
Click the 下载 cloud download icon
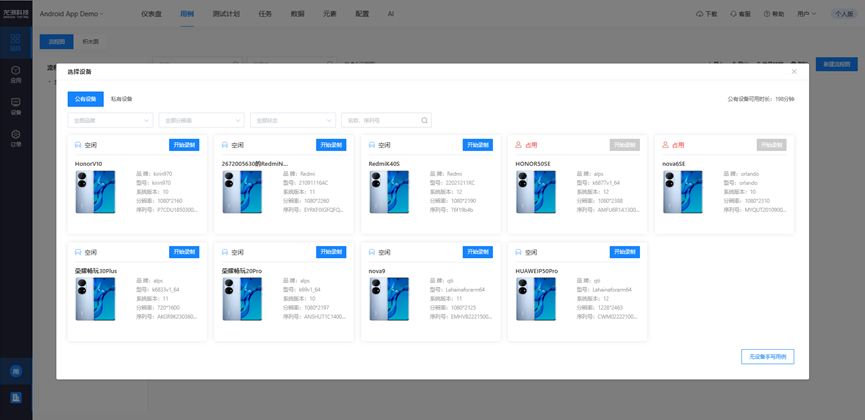700,14
